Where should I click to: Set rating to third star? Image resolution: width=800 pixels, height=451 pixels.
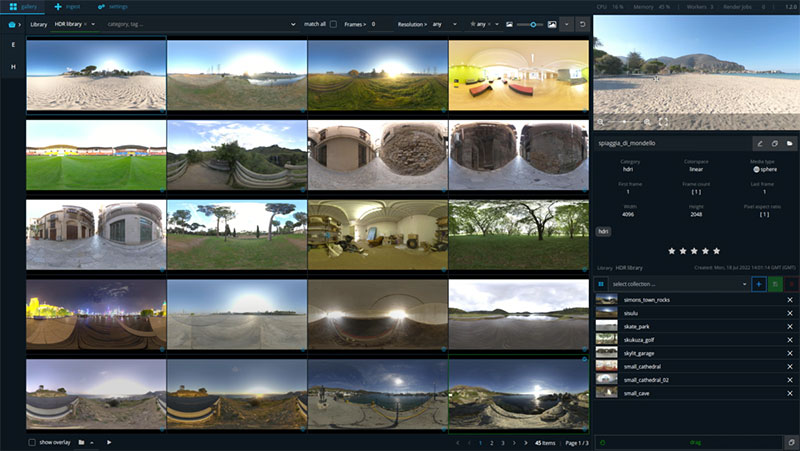click(694, 250)
